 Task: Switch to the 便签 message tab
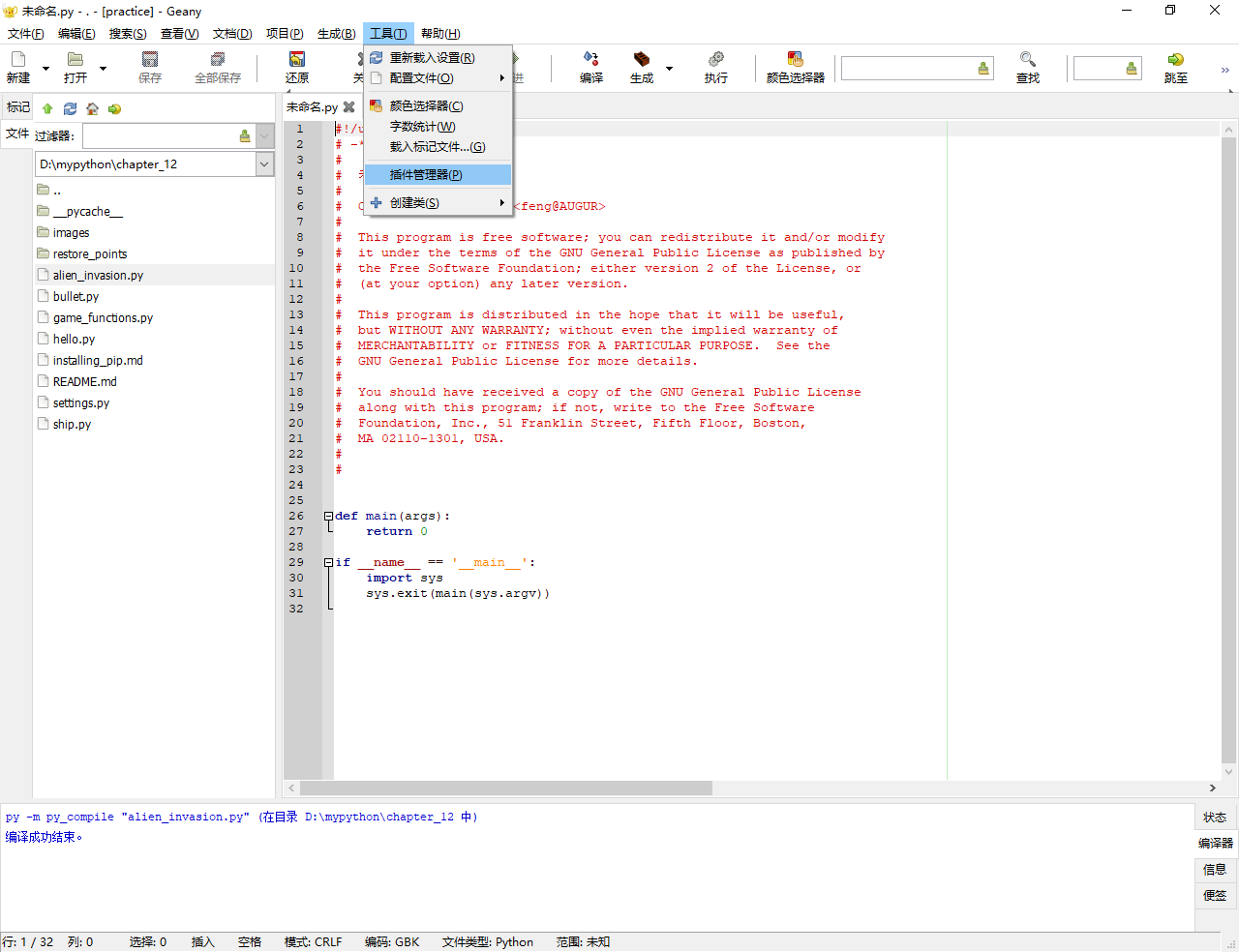pyautogui.click(x=1215, y=896)
